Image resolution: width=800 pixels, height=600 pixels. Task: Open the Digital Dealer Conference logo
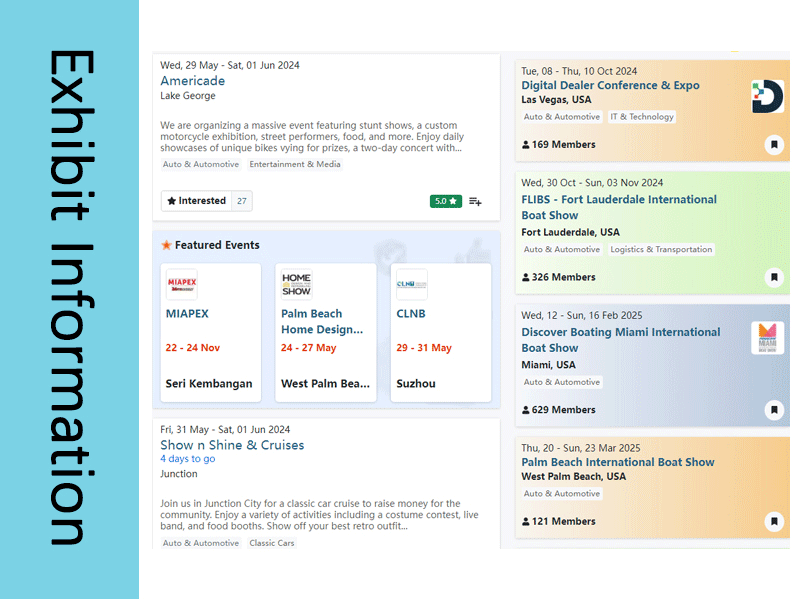coord(767,96)
